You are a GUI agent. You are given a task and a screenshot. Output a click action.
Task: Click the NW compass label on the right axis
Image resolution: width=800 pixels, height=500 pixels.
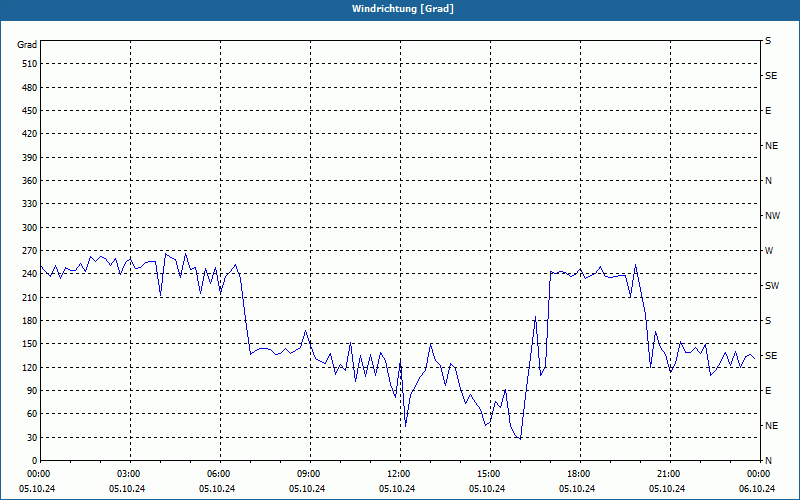click(772, 216)
